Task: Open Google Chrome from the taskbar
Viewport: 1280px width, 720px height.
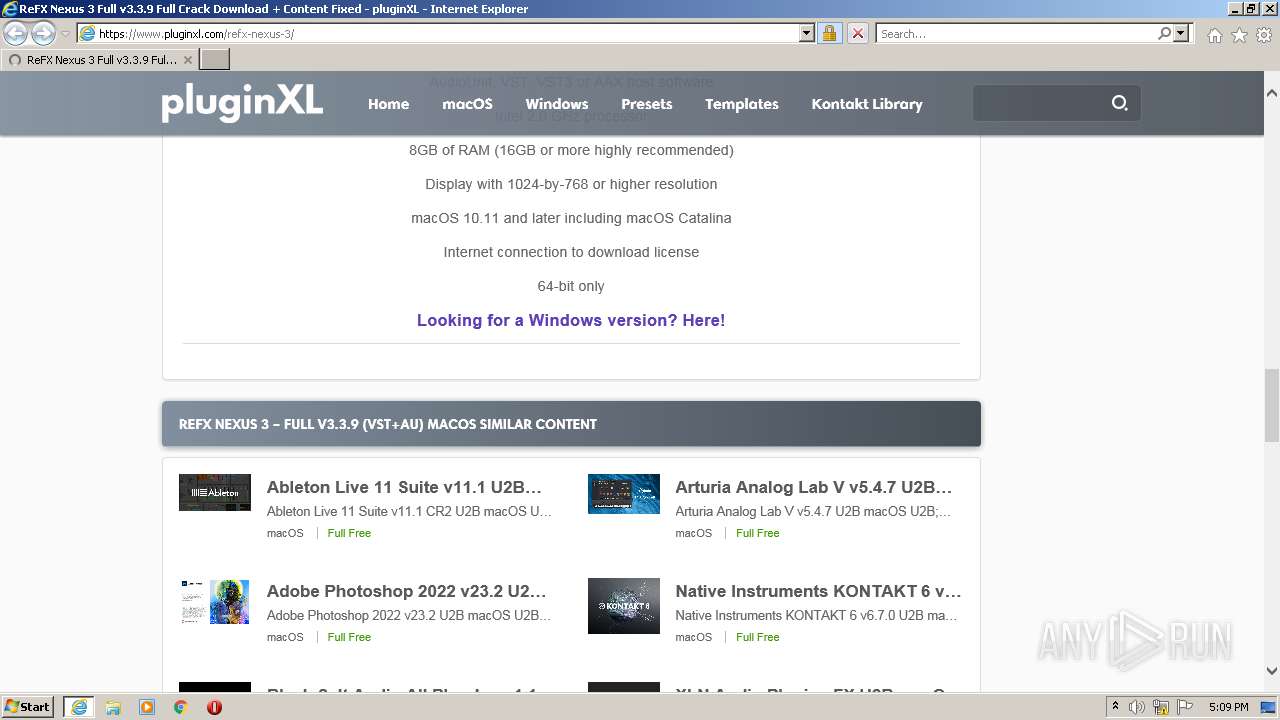Action: click(181, 707)
